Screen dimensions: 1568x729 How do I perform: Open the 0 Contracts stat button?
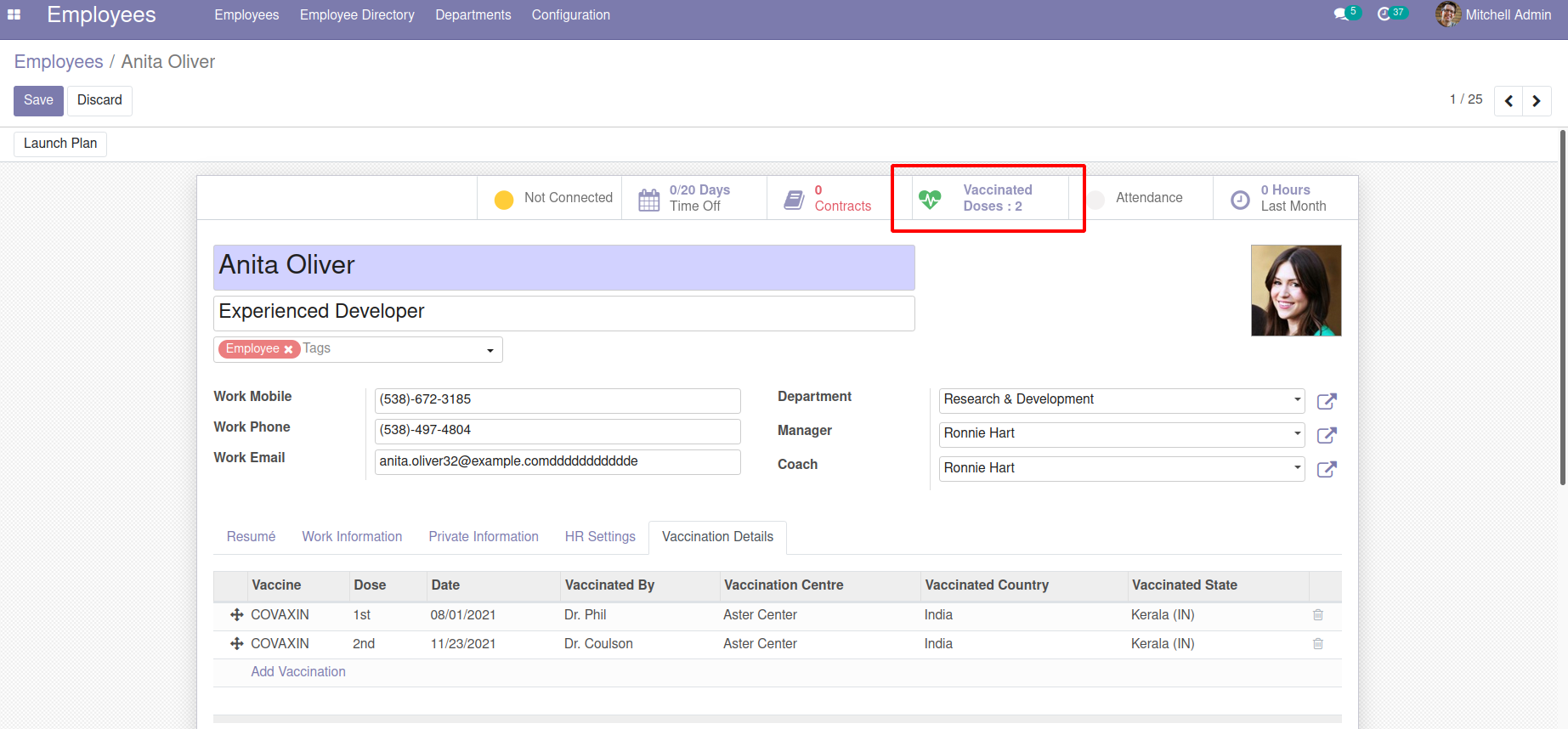840,198
